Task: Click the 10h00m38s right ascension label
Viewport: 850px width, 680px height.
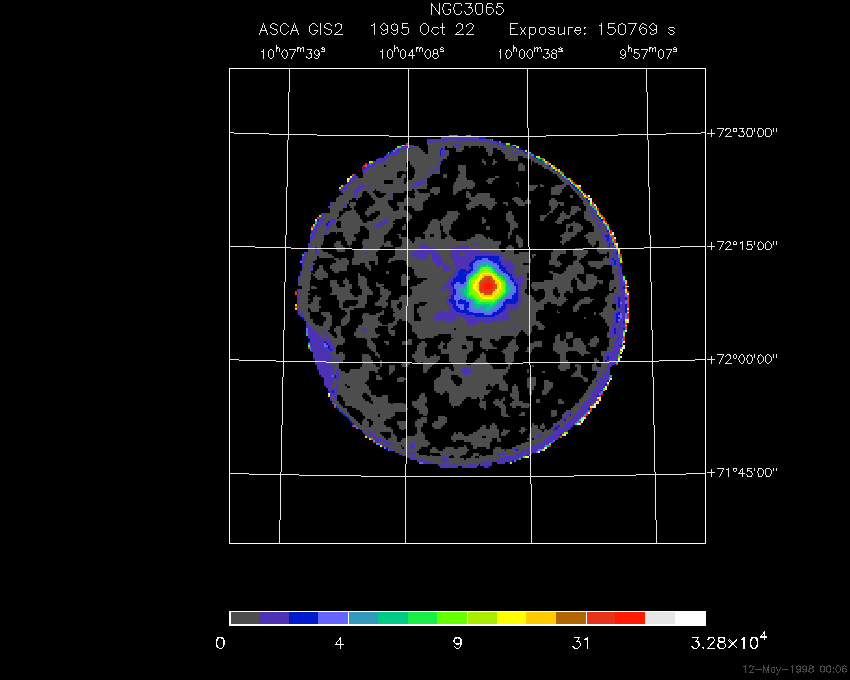Action: tap(530, 53)
